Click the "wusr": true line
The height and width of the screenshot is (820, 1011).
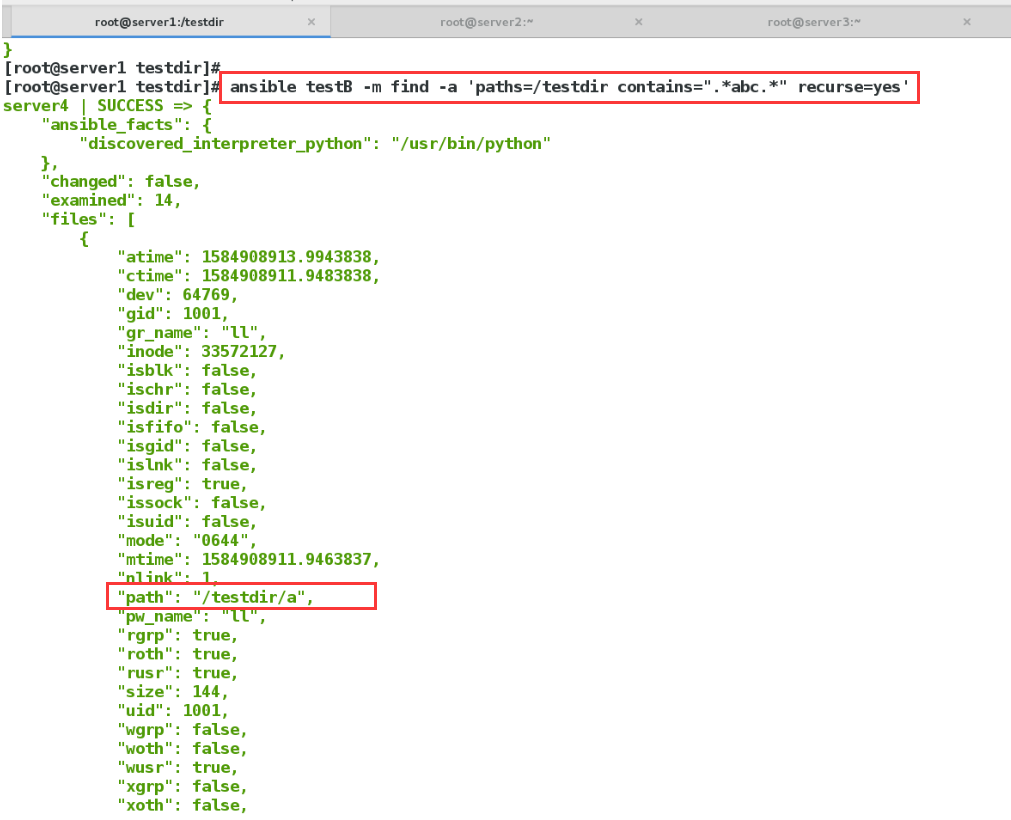pyautogui.click(x=177, y=768)
